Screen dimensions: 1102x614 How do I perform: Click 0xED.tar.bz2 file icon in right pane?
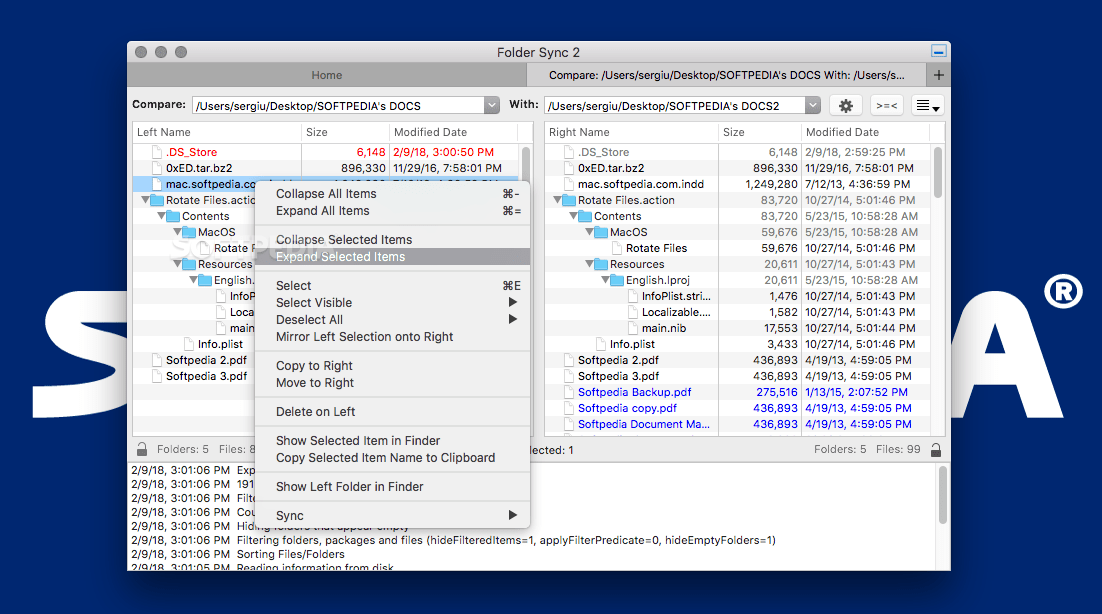pyautogui.click(x=569, y=168)
